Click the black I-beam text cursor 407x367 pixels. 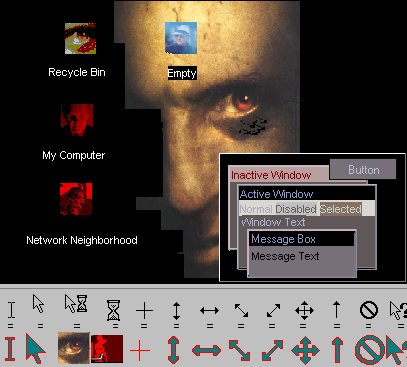click(x=11, y=310)
